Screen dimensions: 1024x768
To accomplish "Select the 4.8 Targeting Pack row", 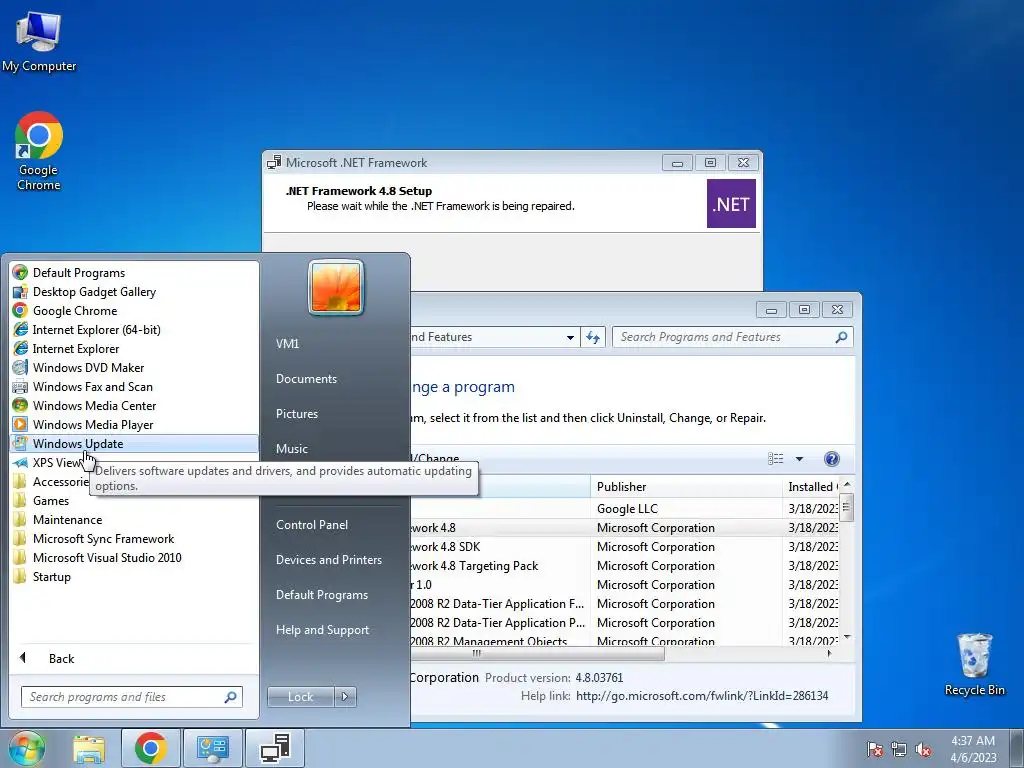I will (x=626, y=566).
